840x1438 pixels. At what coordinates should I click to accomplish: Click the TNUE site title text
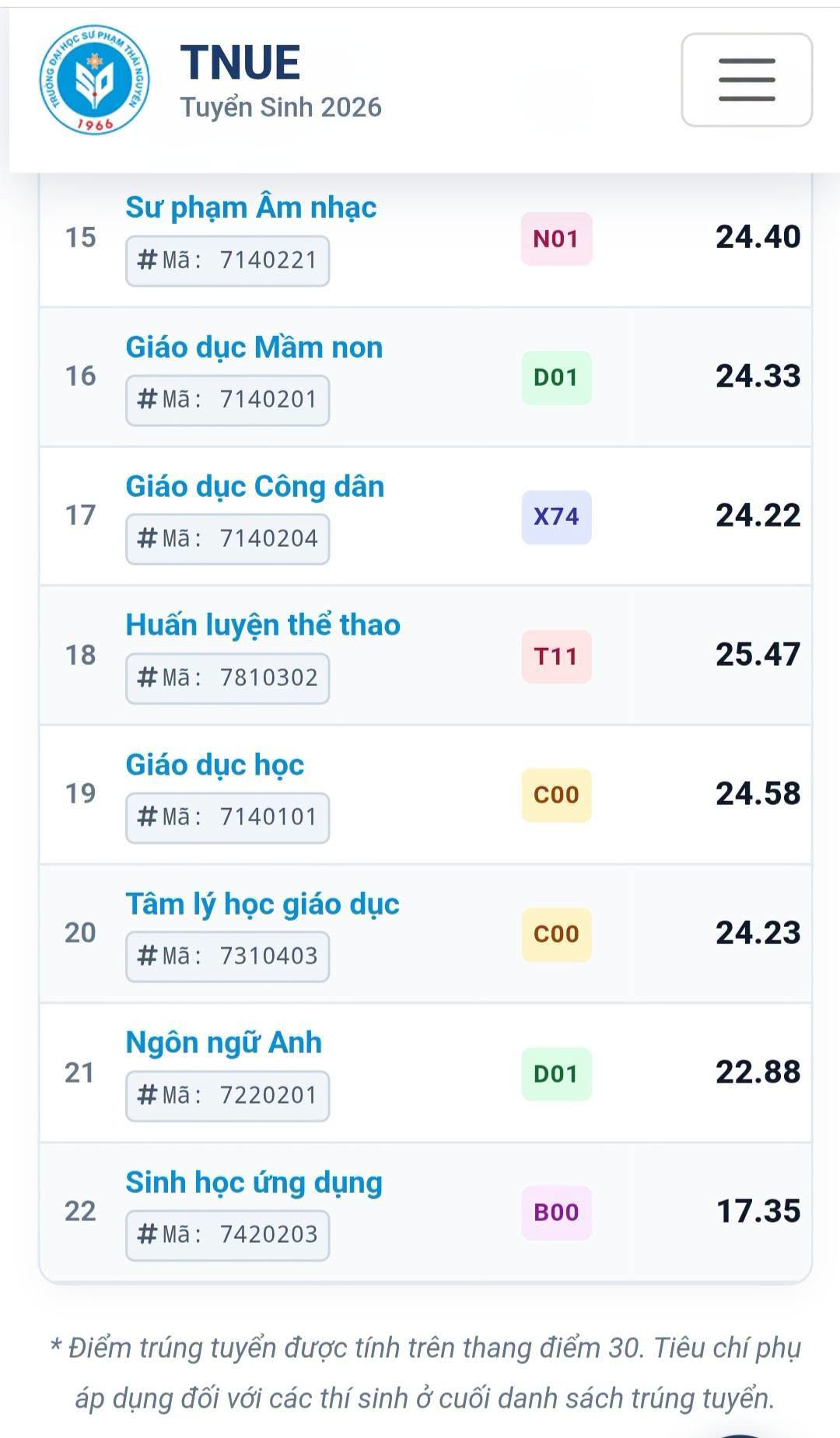click(240, 63)
